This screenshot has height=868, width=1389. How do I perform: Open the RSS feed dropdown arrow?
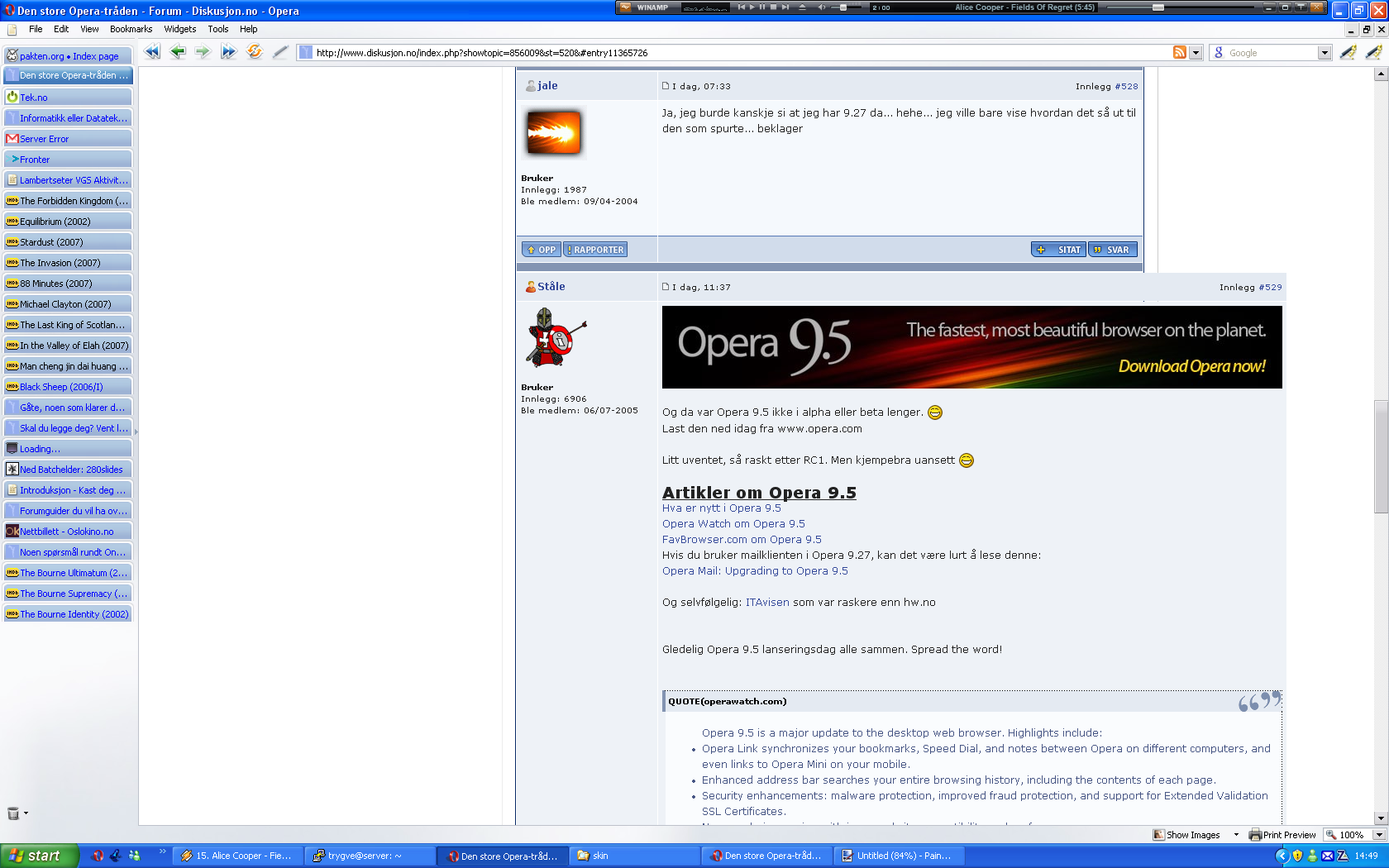pos(1196,53)
